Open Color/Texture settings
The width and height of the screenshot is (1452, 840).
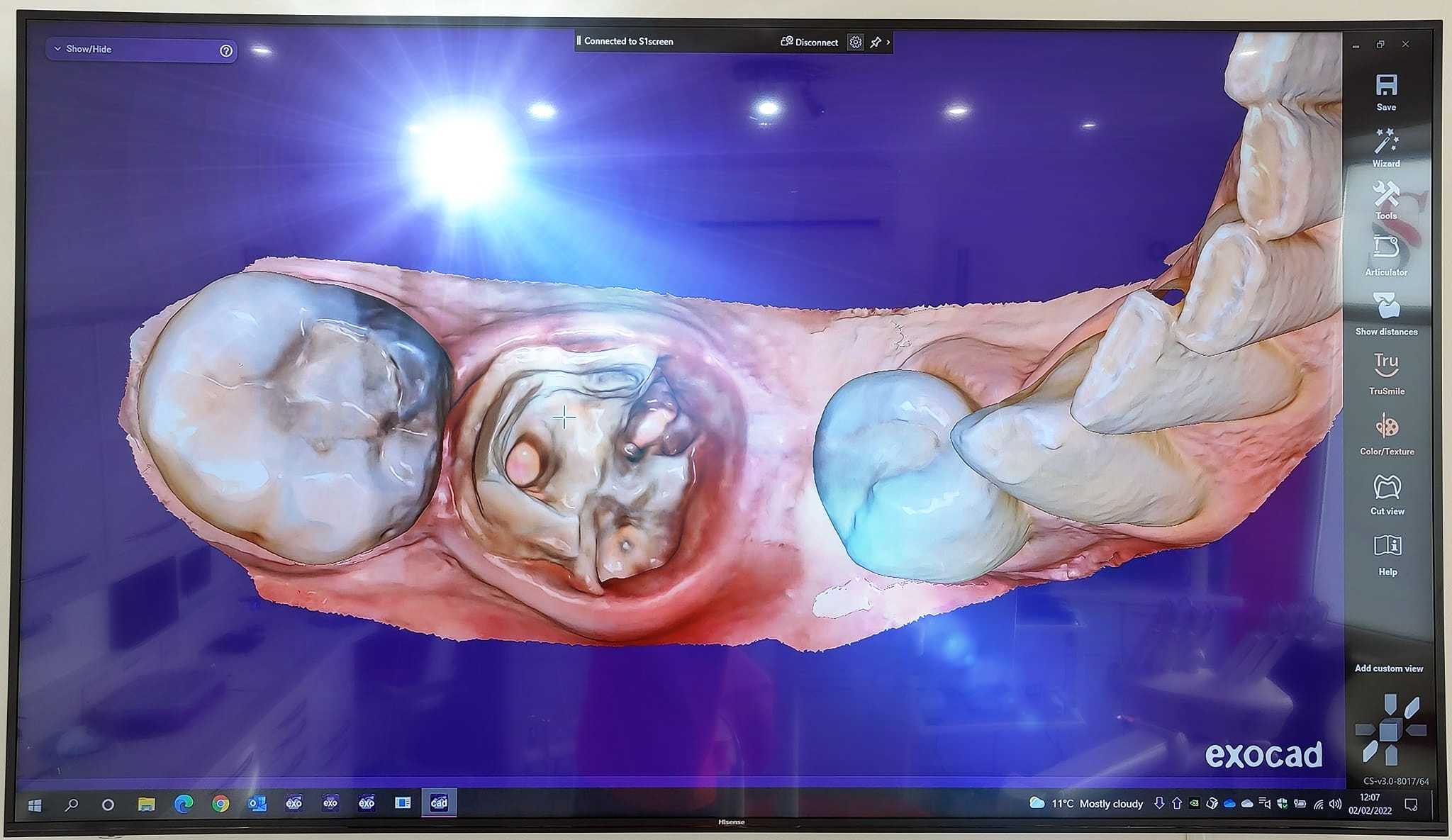[1386, 426]
